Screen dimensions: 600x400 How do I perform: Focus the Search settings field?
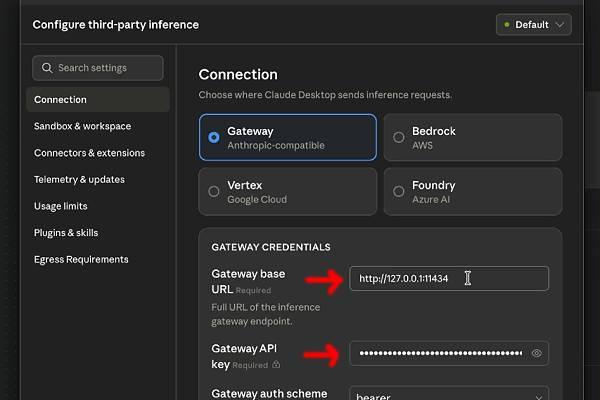click(98, 68)
